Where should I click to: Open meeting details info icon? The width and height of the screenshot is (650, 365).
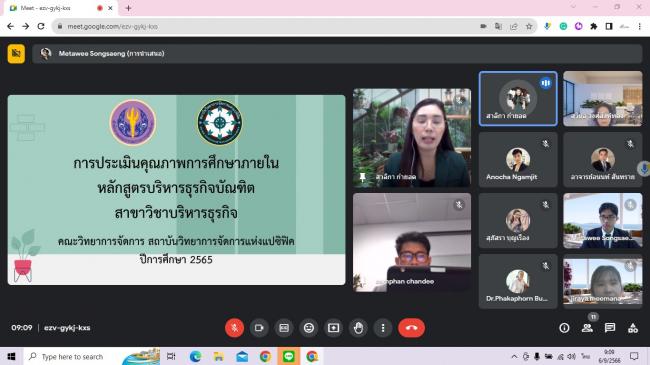(x=564, y=328)
